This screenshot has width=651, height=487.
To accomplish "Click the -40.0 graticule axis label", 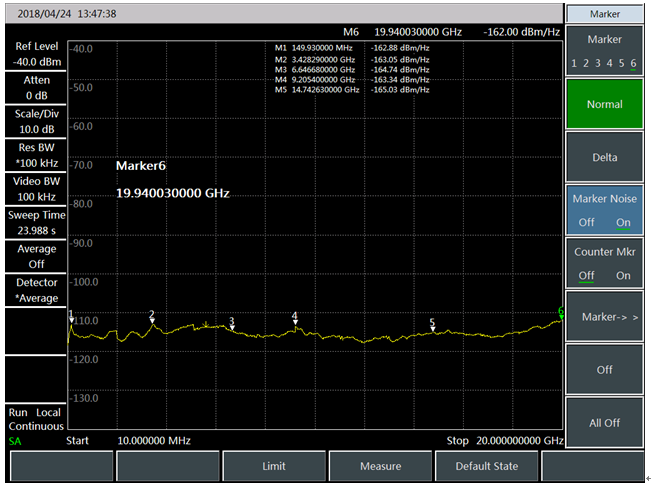I will coord(81,49).
